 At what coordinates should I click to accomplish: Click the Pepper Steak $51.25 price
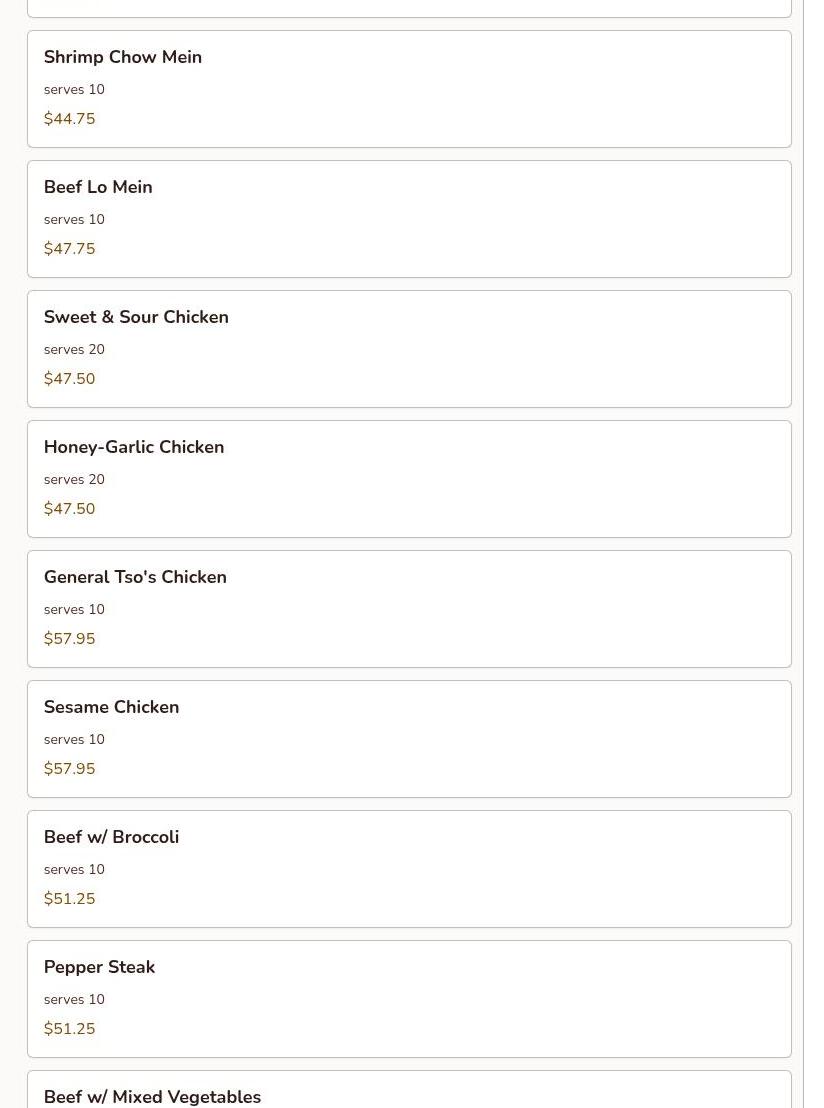click(x=69, y=1029)
